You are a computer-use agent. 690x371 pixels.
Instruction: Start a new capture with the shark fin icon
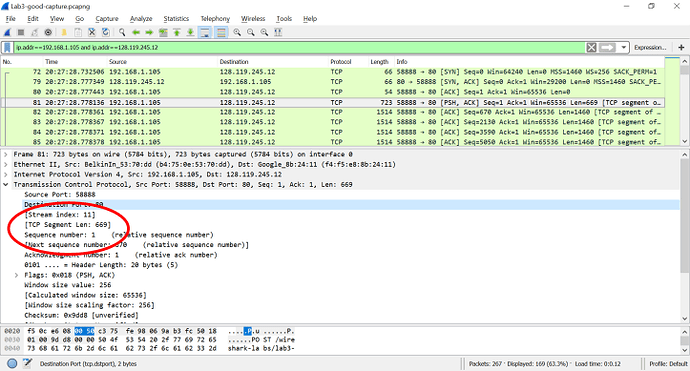7,32
